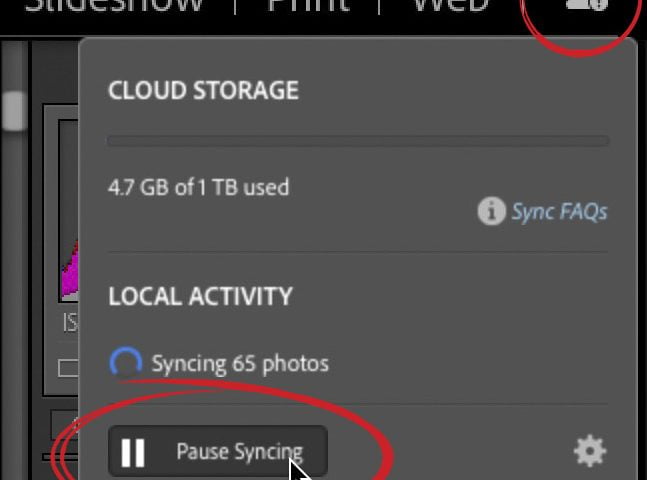Click the cloud storage usage bar
The image size is (647, 480).
(x=357, y=141)
